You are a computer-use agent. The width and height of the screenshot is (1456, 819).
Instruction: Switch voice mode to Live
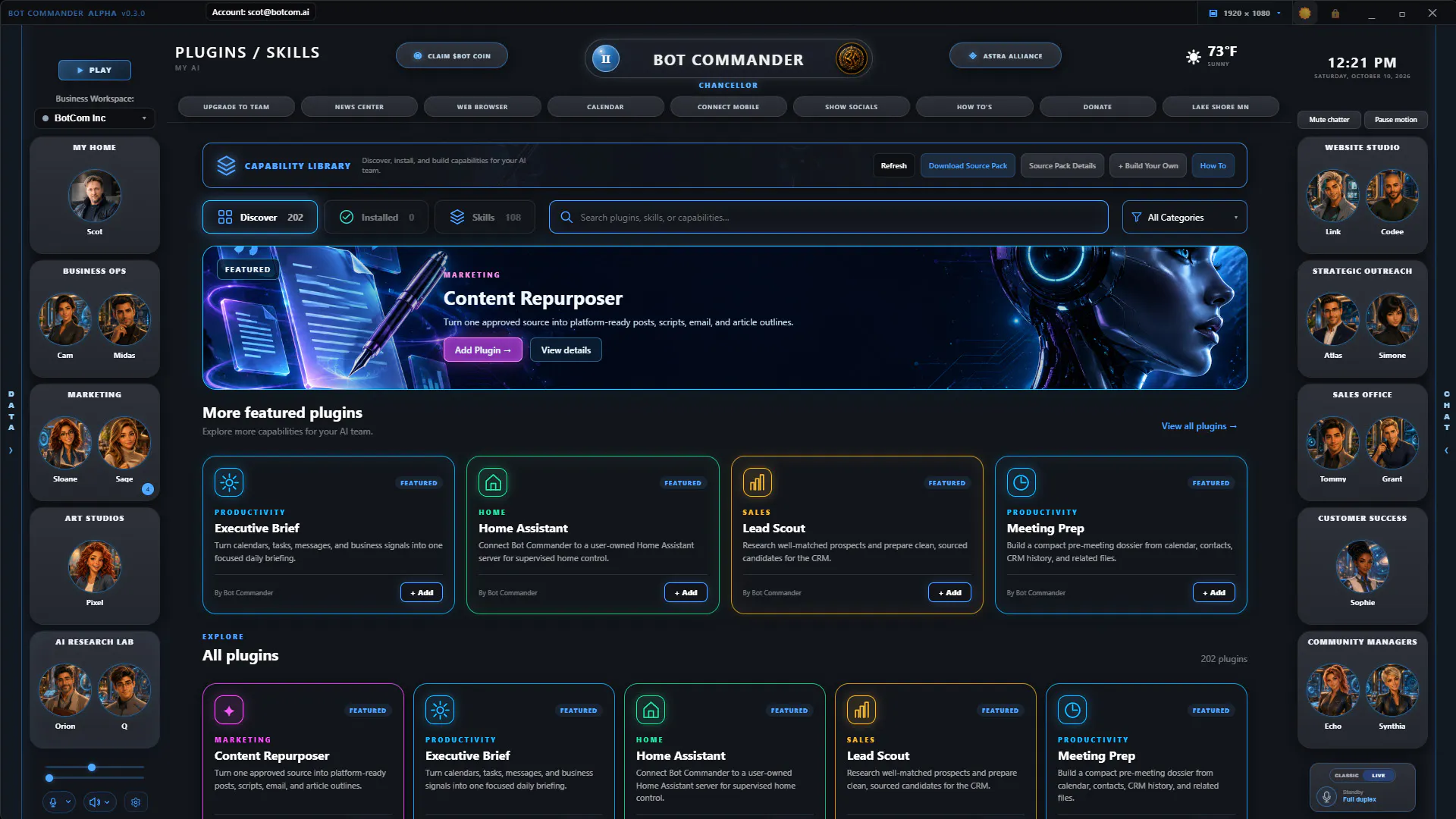click(x=1378, y=775)
